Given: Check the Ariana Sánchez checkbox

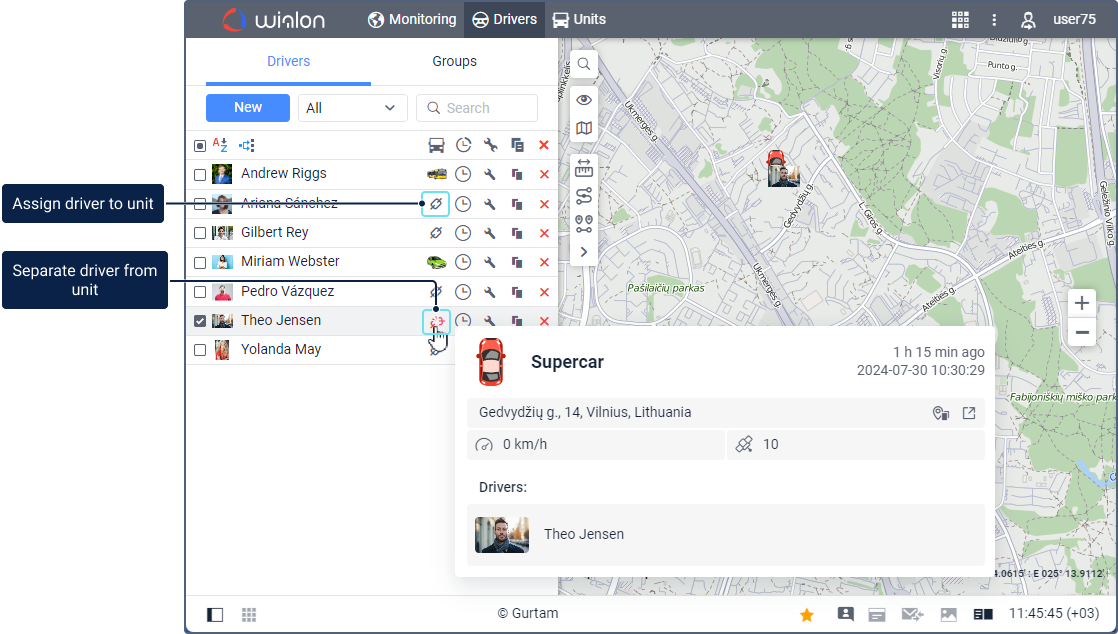Looking at the screenshot, I should click(200, 205).
